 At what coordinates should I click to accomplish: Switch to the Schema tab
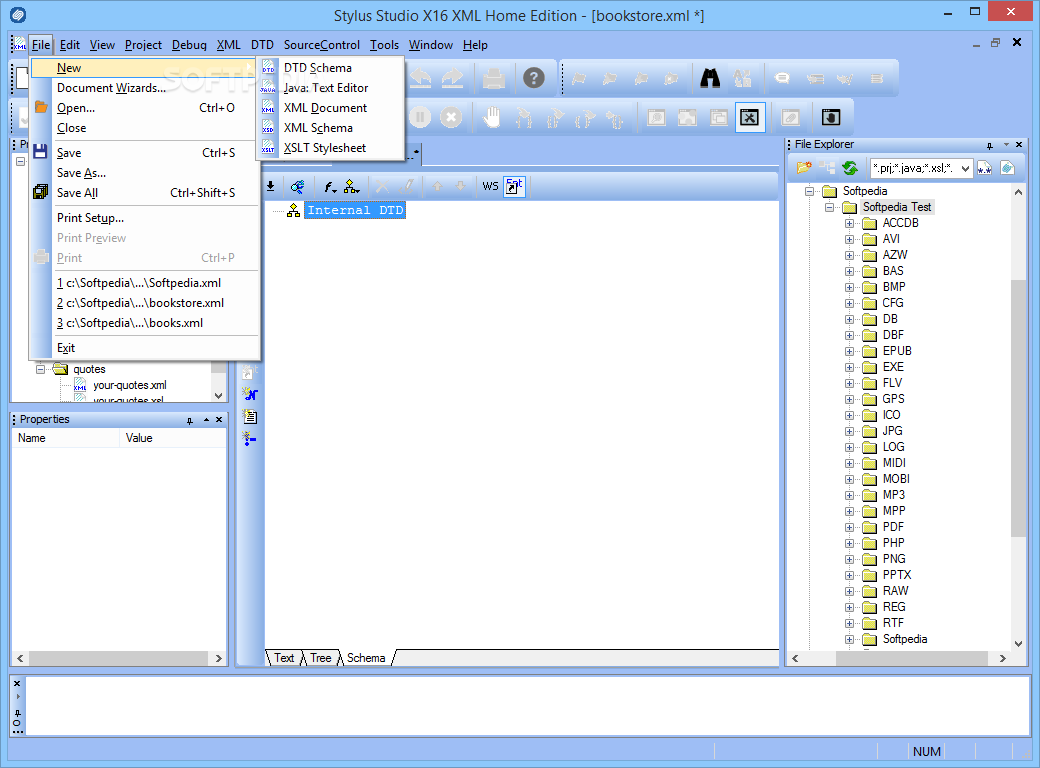click(366, 658)
